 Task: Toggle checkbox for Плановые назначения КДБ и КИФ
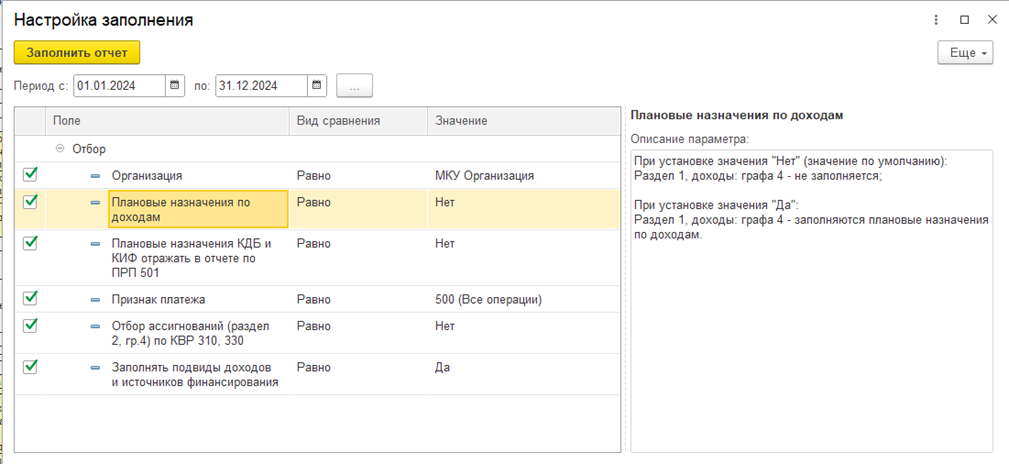tap(30, 243)
